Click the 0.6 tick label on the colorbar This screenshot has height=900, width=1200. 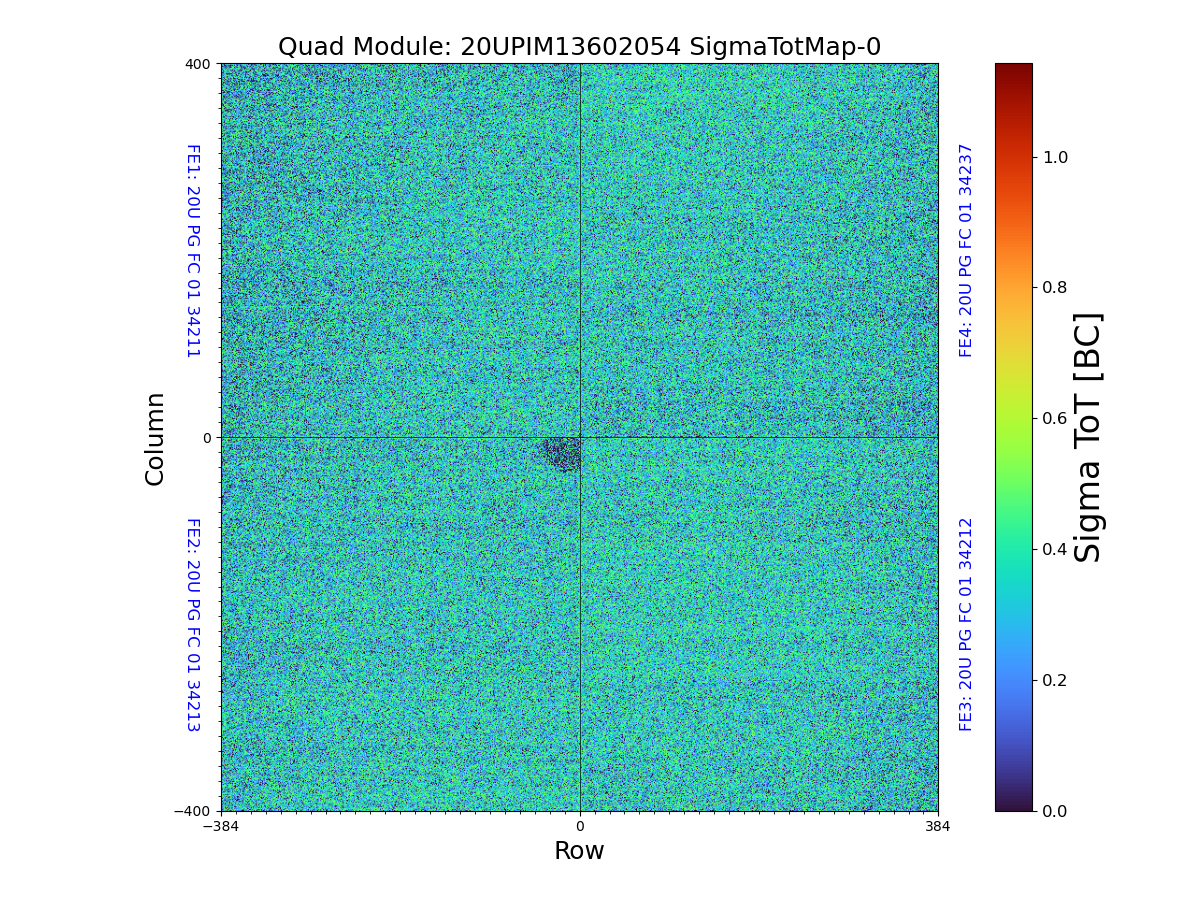click(1055, 418)
